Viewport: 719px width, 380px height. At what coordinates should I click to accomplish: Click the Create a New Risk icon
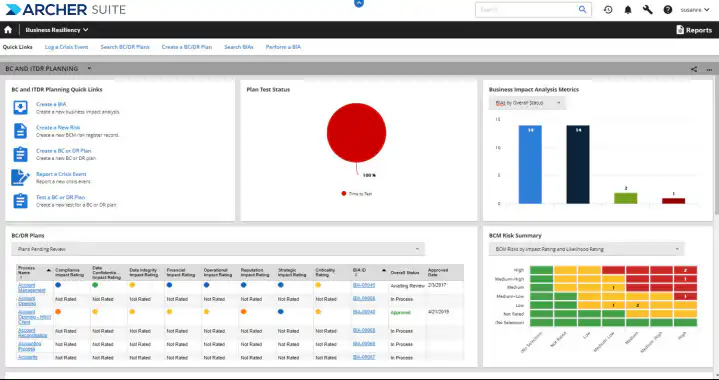(20, 131)
